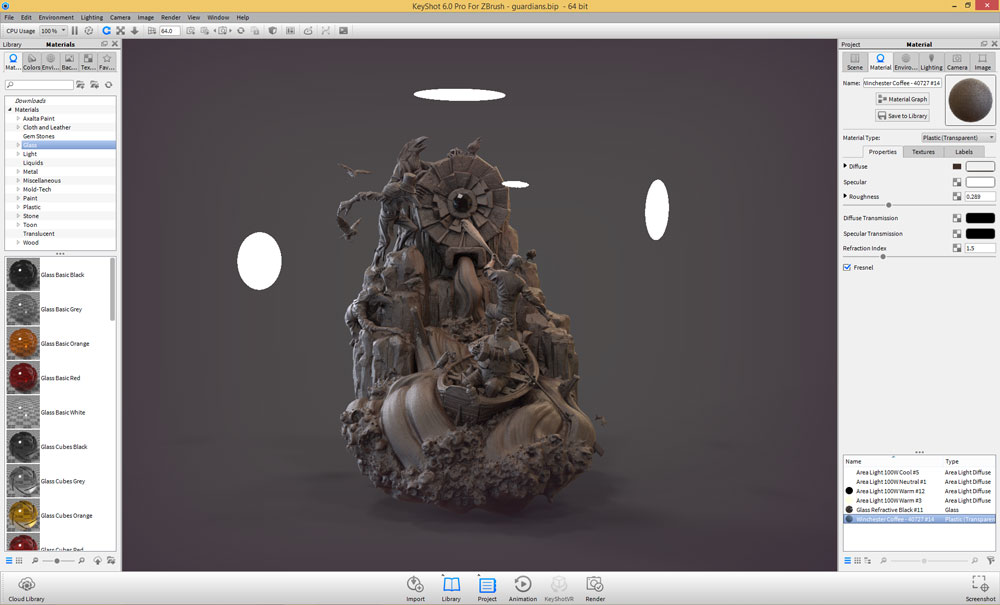
Task: Click the texture toggle for Refraction Index
Action: [957, 249]
